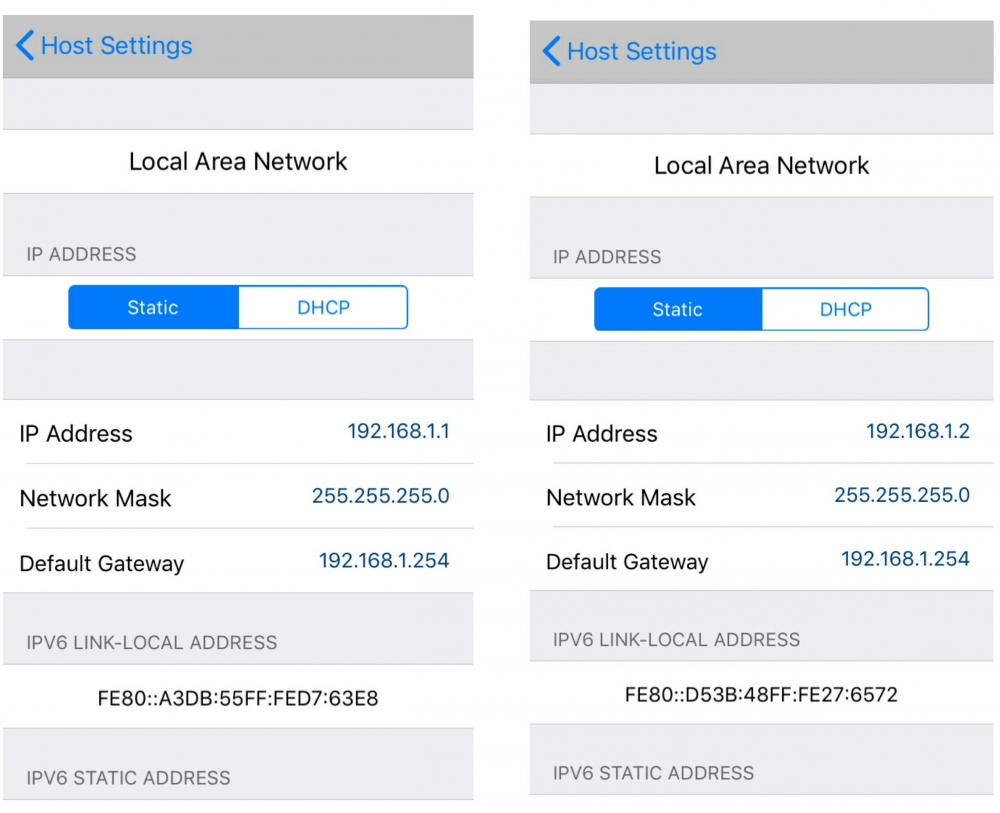
Task: Open Host Settings link on right screen
Action: pyautogui.click(x=641, y=52)
